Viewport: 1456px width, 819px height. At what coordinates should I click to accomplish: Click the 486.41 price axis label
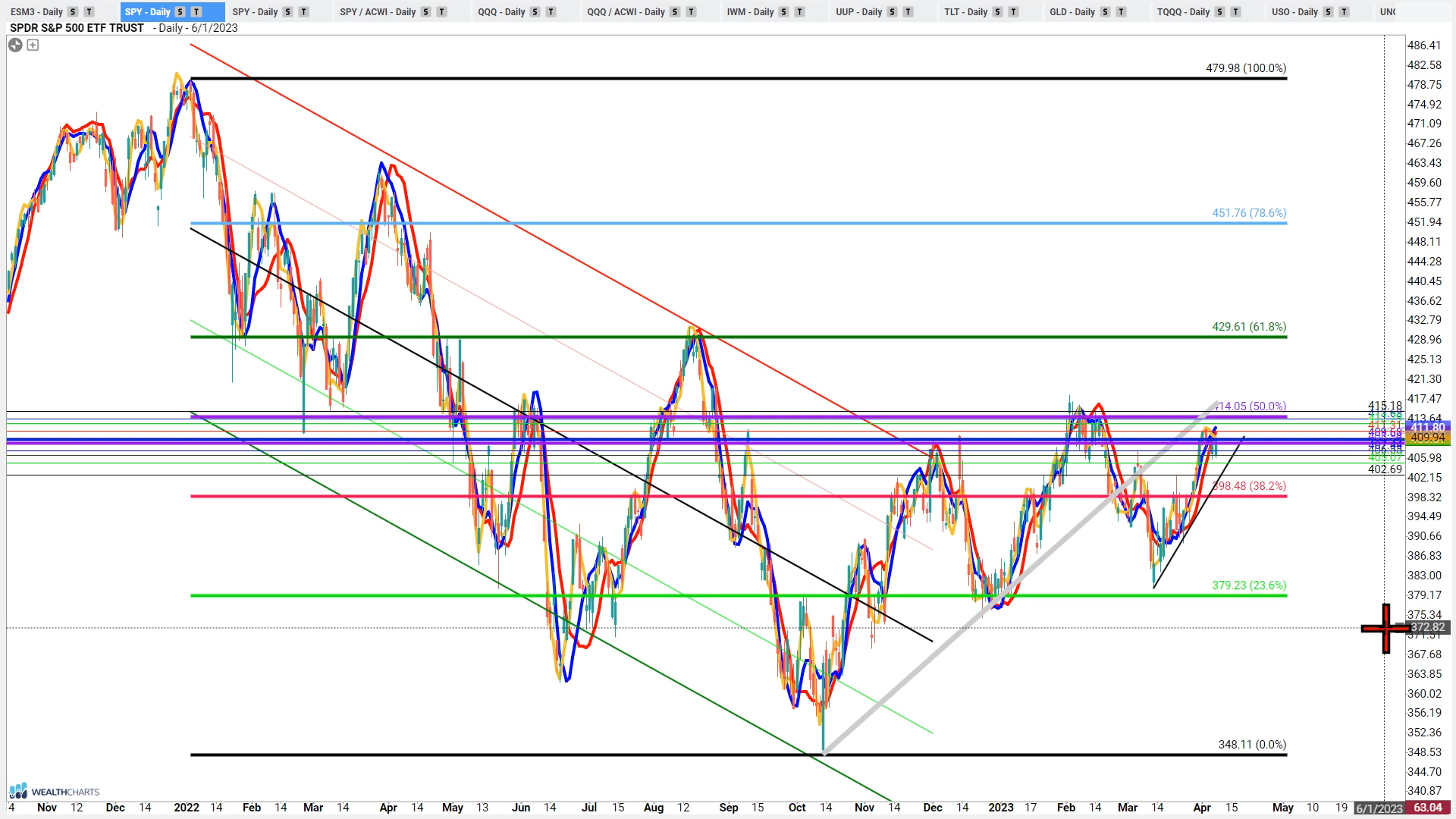[1424, 45]
